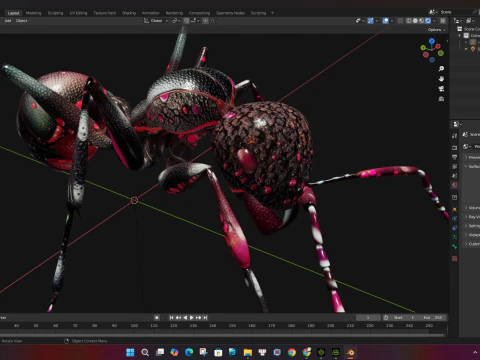Image resolution: width=480 pixels, height=360 pixels.
Task: Open the Scene selector field
Action: (455, 12)
